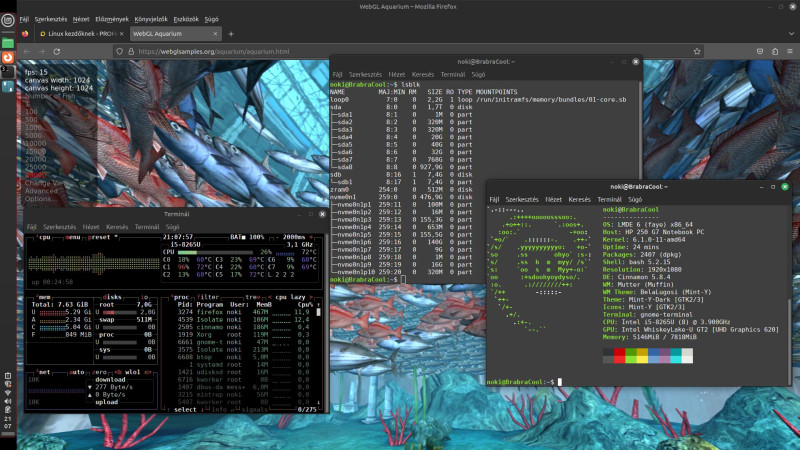Select the firefox process row in btop
Image resolution: width=800 pixels, height=450 pixels.
coord(243,312)
